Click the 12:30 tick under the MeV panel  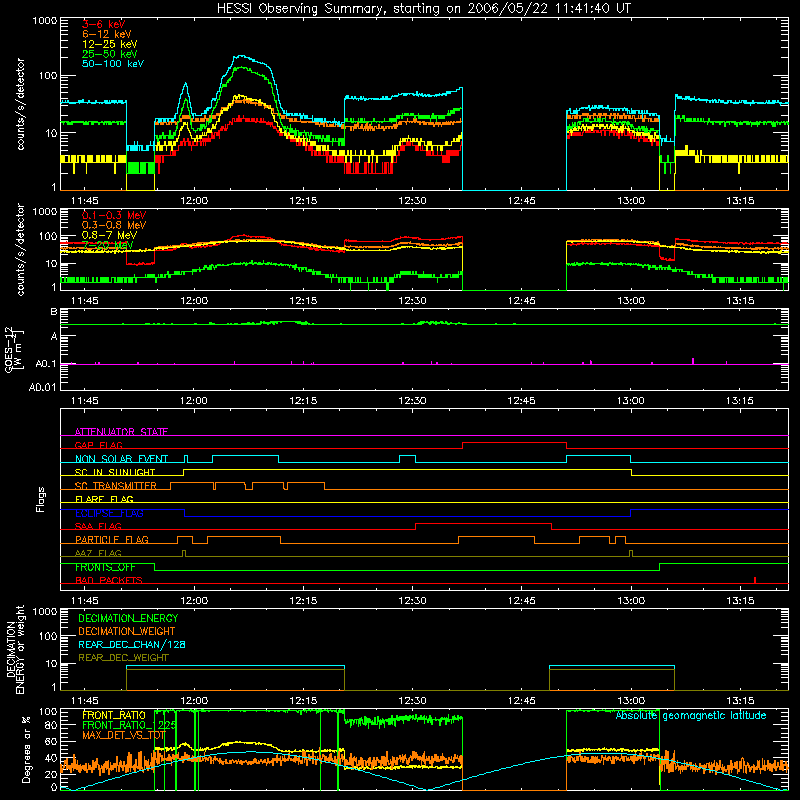412,301
